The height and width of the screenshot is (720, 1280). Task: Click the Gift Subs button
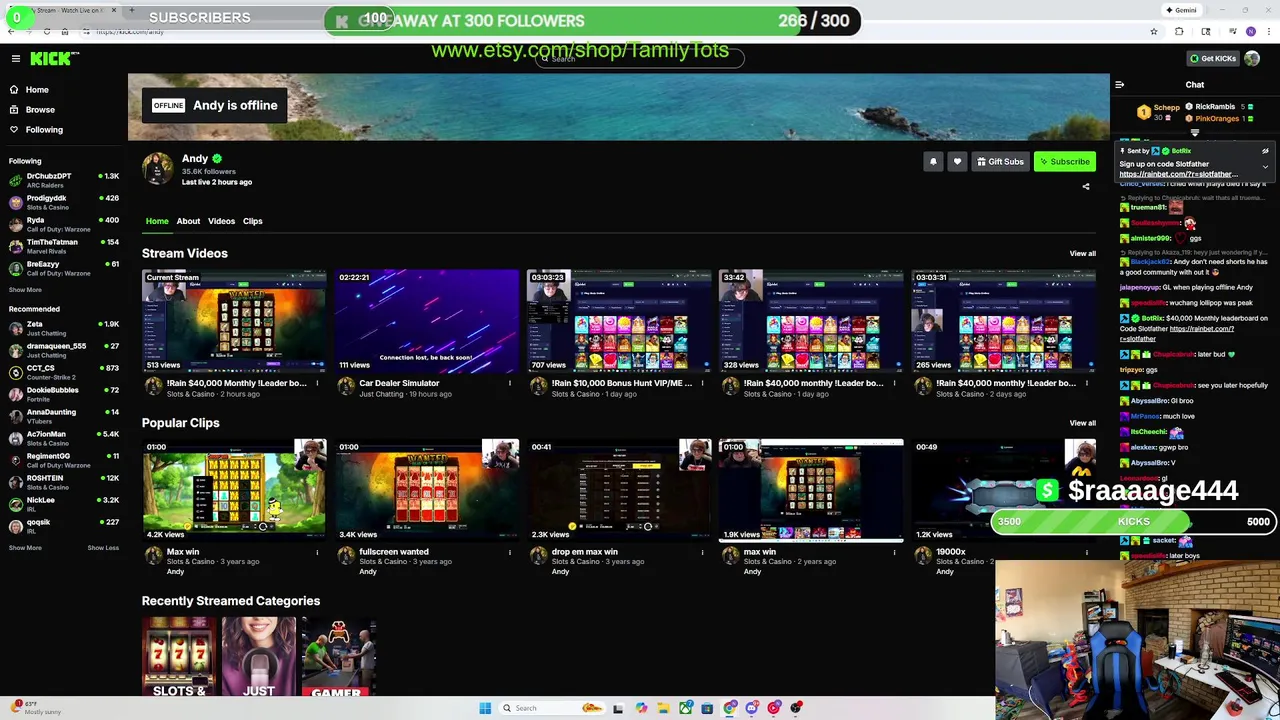[x=1000, y=162]
